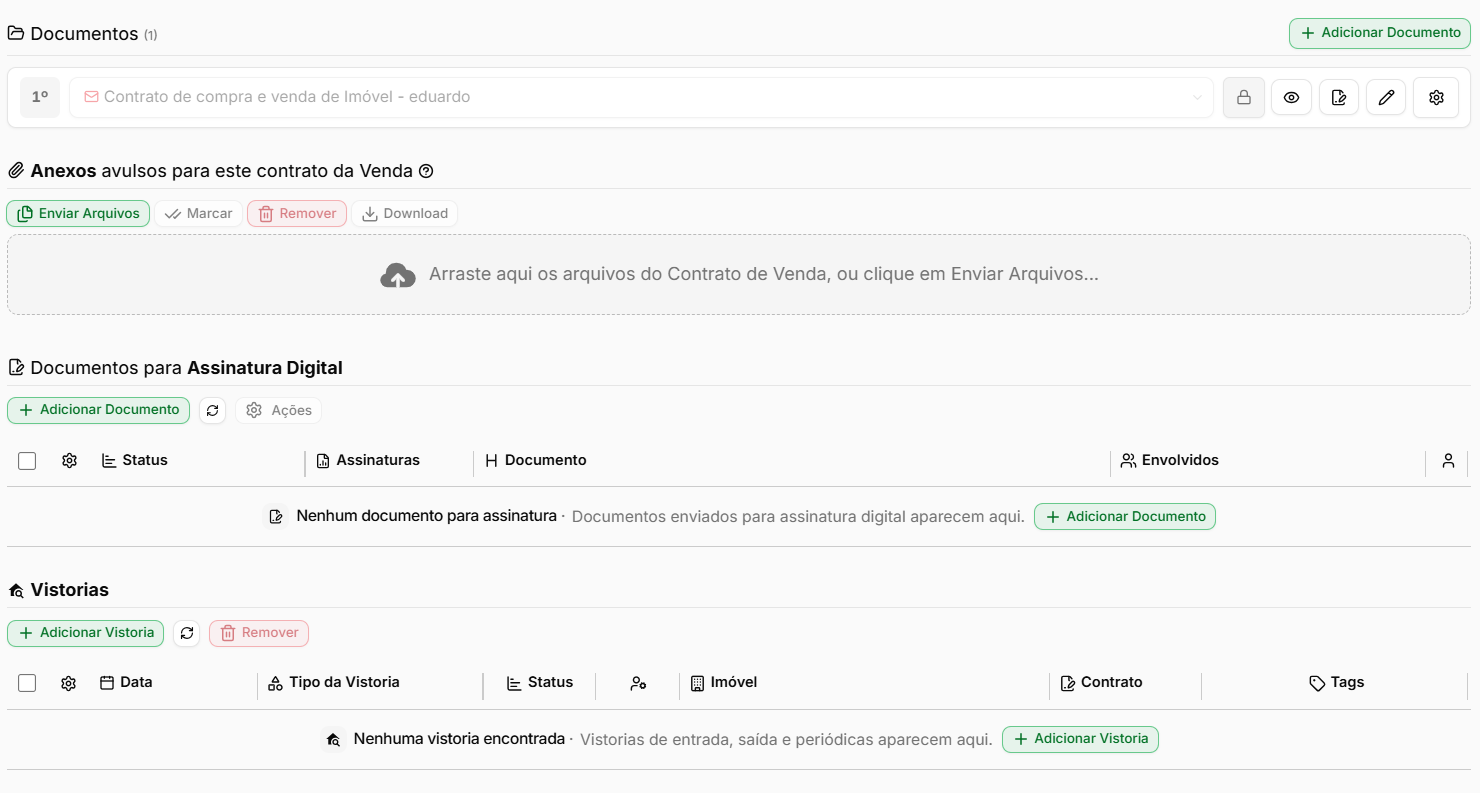The width and height of the screenshot is (1480, 793).
Task: Click the Tipo da Vistoria column header
Action: coord(334,683)
